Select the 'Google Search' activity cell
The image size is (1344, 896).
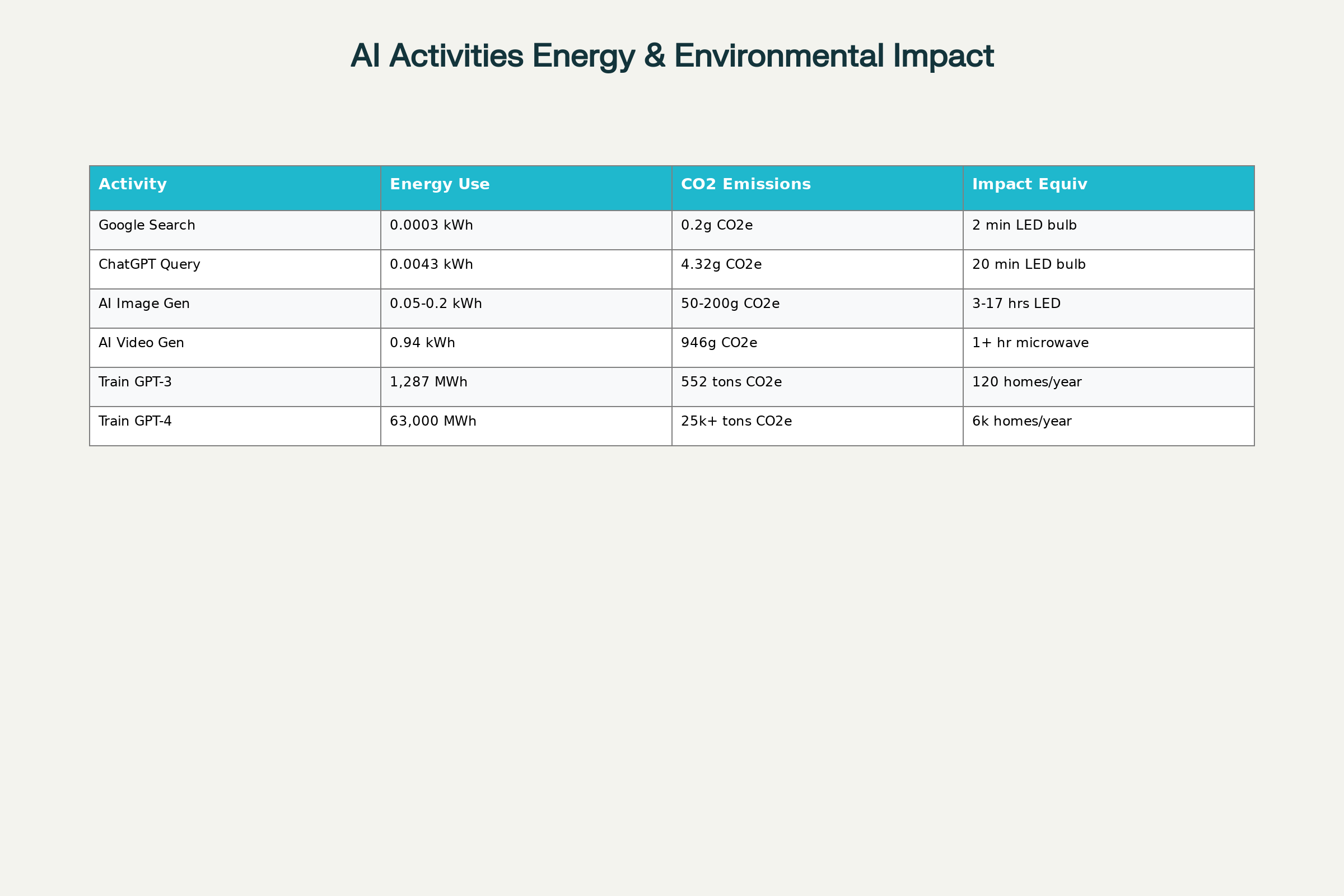pos(147,226)
